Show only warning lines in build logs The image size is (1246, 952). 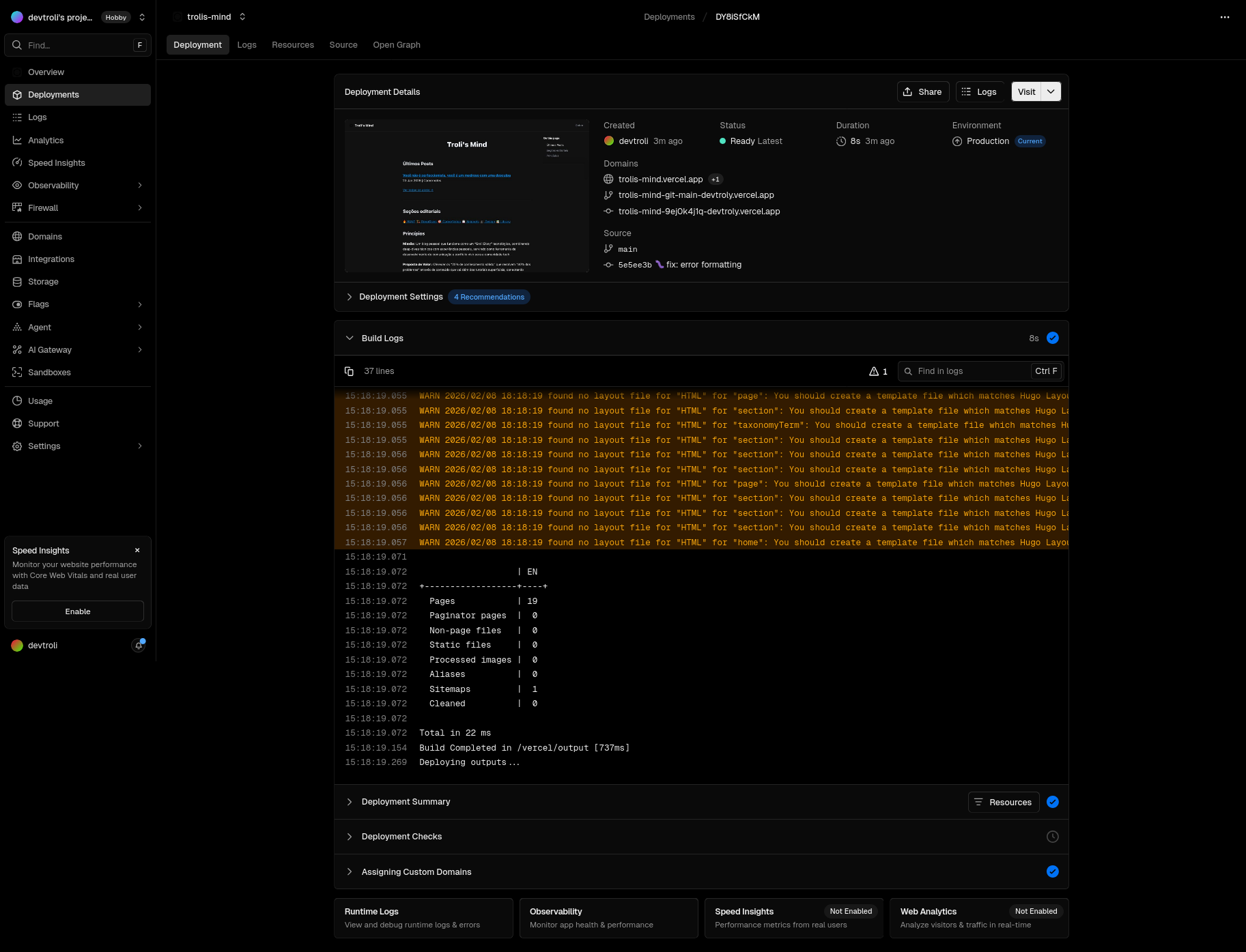tap(877, 371)
